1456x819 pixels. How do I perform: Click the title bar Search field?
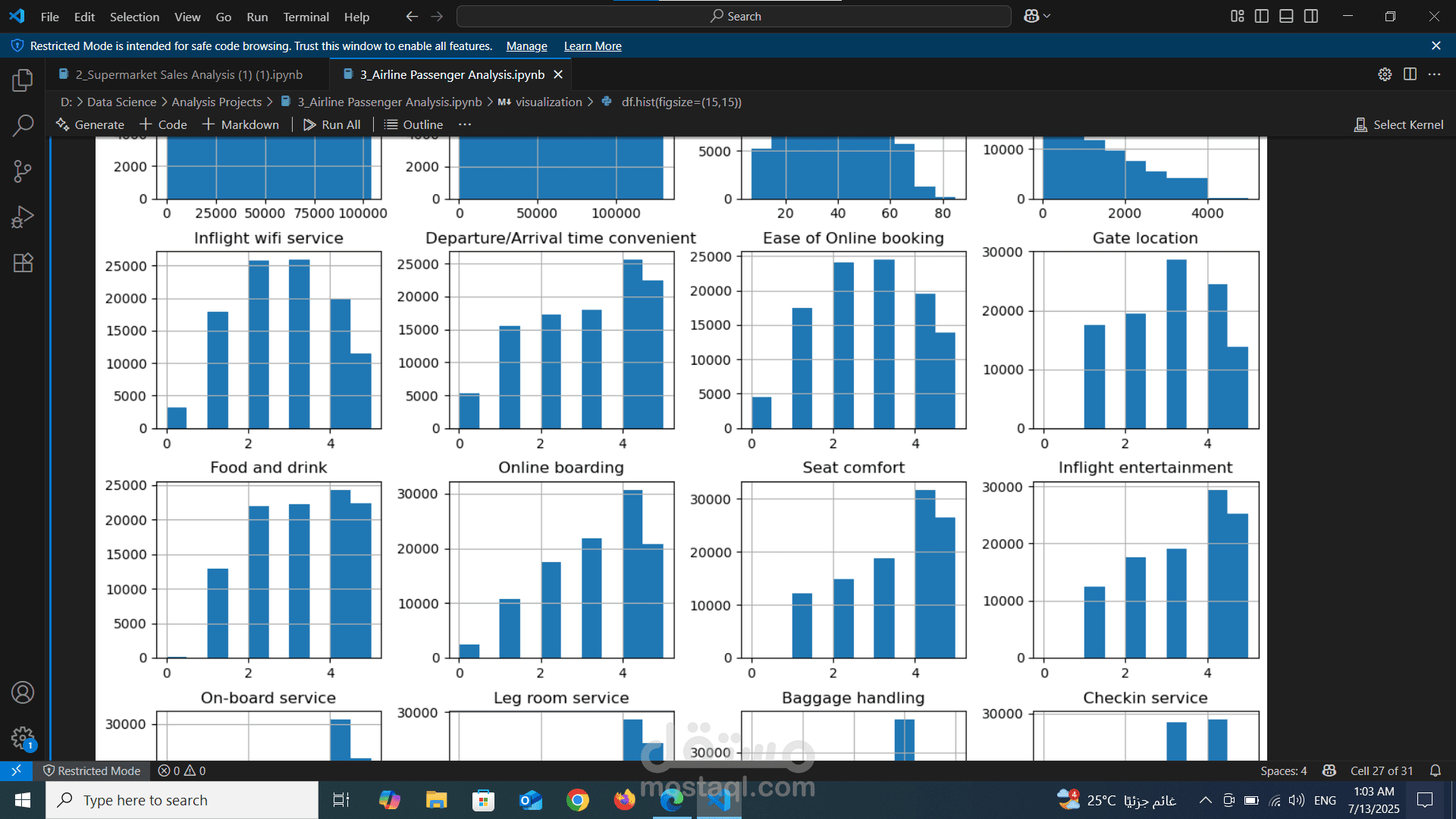(734, 16)
